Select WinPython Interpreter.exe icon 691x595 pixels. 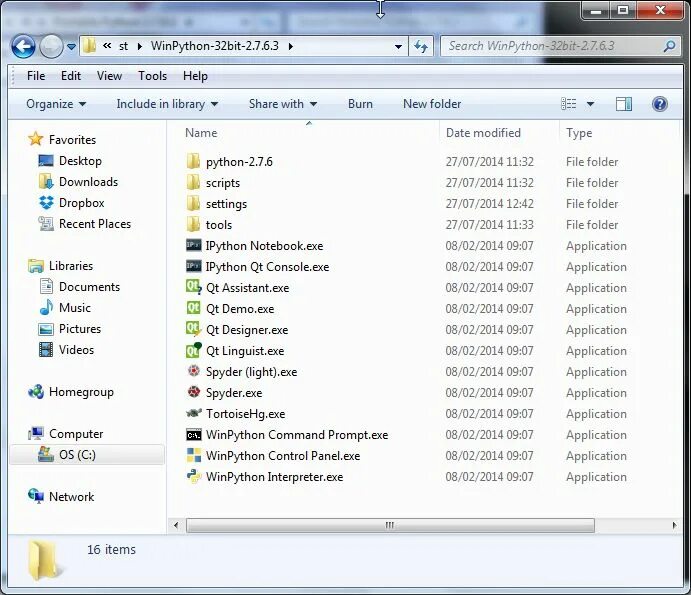[194, 476]
